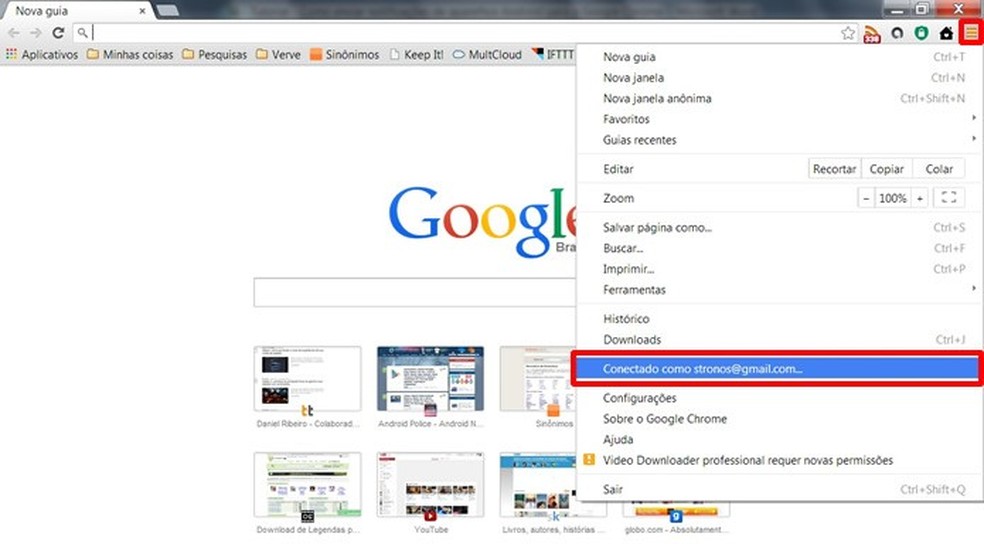
Task: Open Histórico from the menu
Action: [x=779, y=319]
